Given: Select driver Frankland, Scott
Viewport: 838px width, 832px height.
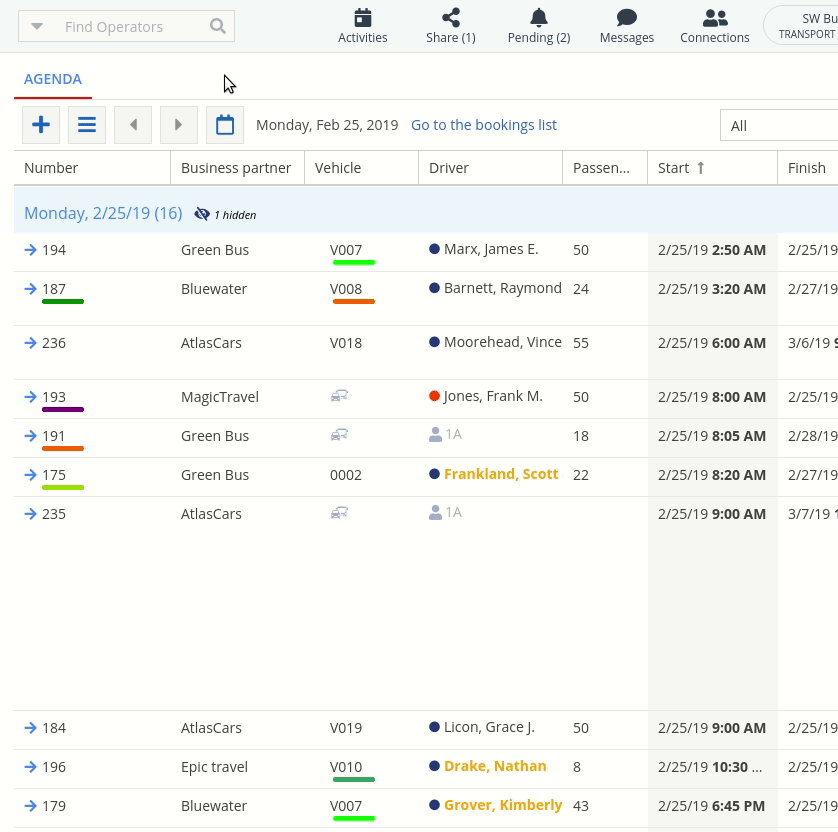Looking at the screenshot, I should [x=501, y=474].
